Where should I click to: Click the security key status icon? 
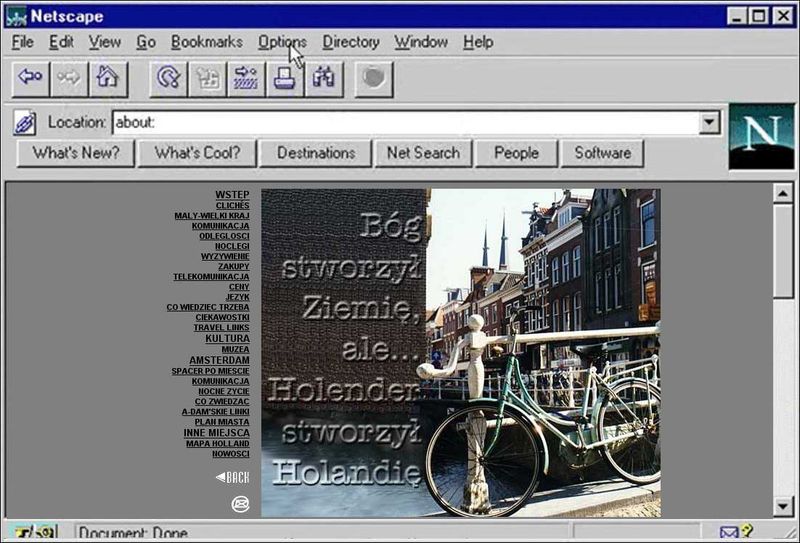pos(35,533)
